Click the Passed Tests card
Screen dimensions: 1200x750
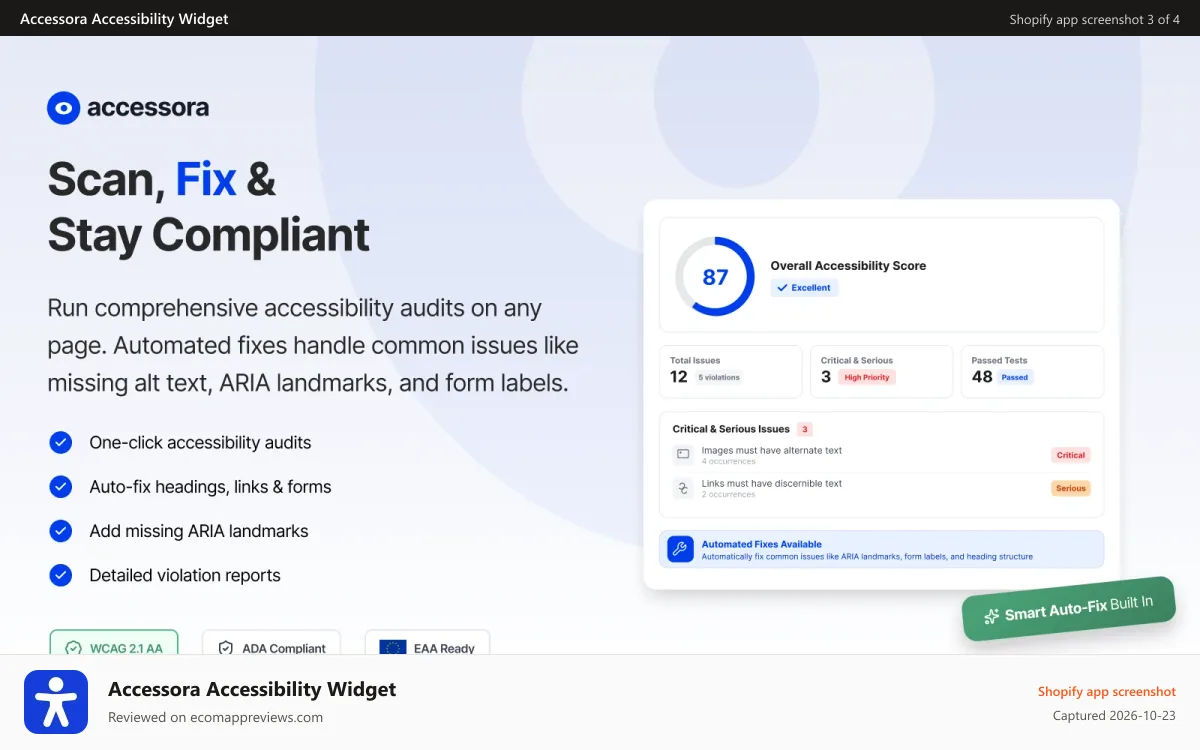tap(1032, 372)
